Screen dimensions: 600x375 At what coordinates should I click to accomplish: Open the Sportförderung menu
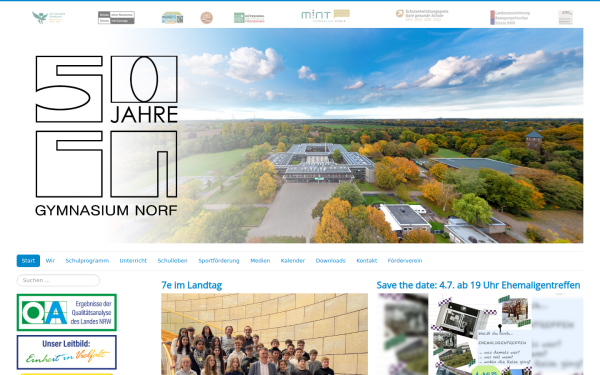pyautogui.click(x=219, y=261)
